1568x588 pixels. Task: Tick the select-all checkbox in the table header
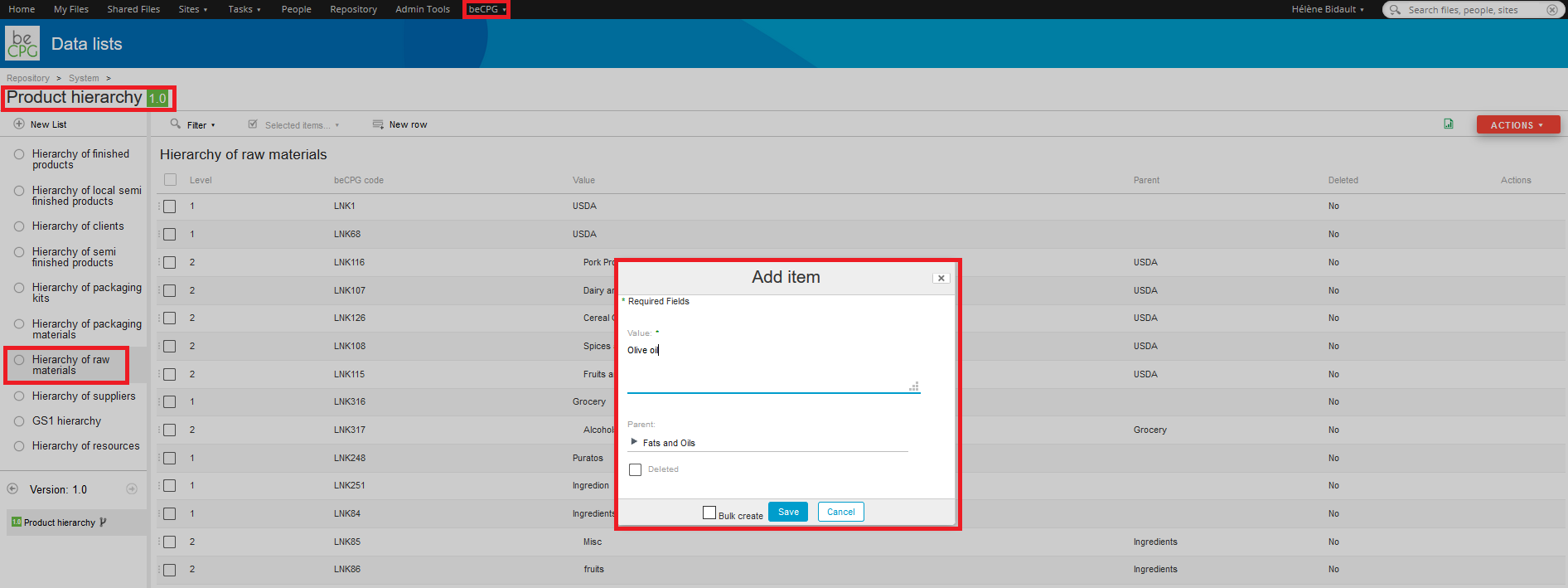point(170,180)
